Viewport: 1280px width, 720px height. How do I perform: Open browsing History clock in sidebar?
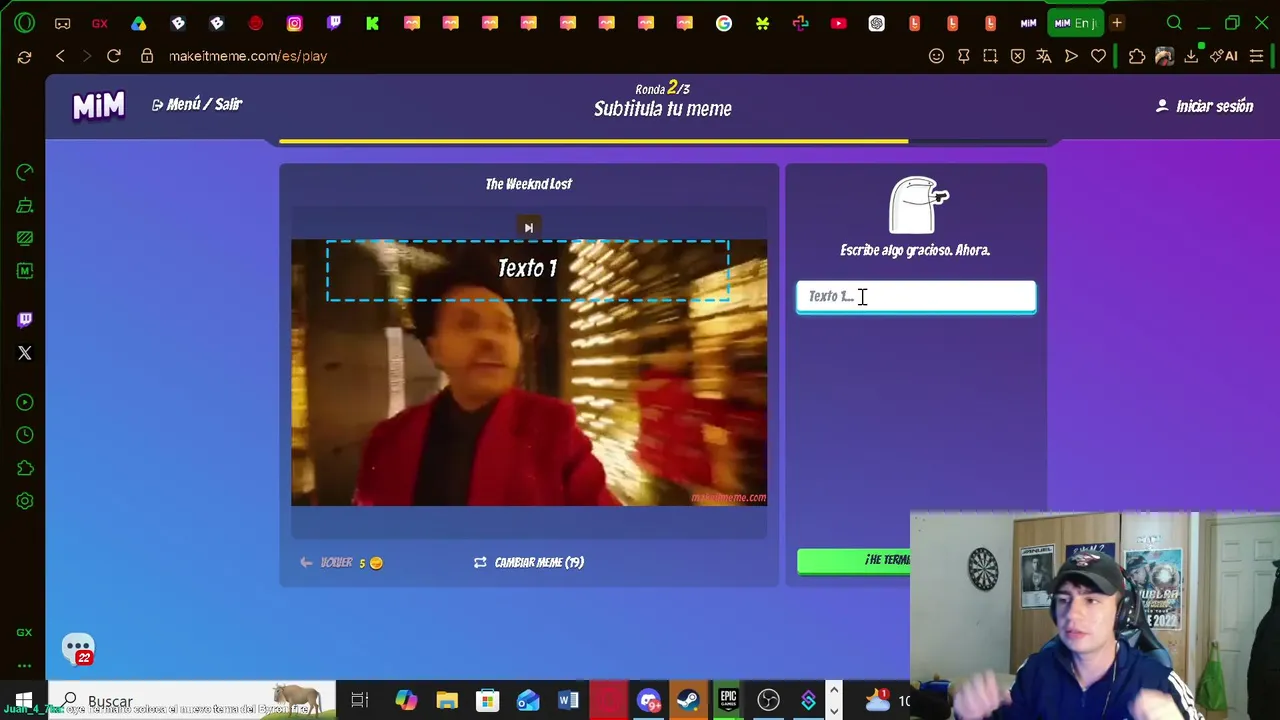[25, 435]
